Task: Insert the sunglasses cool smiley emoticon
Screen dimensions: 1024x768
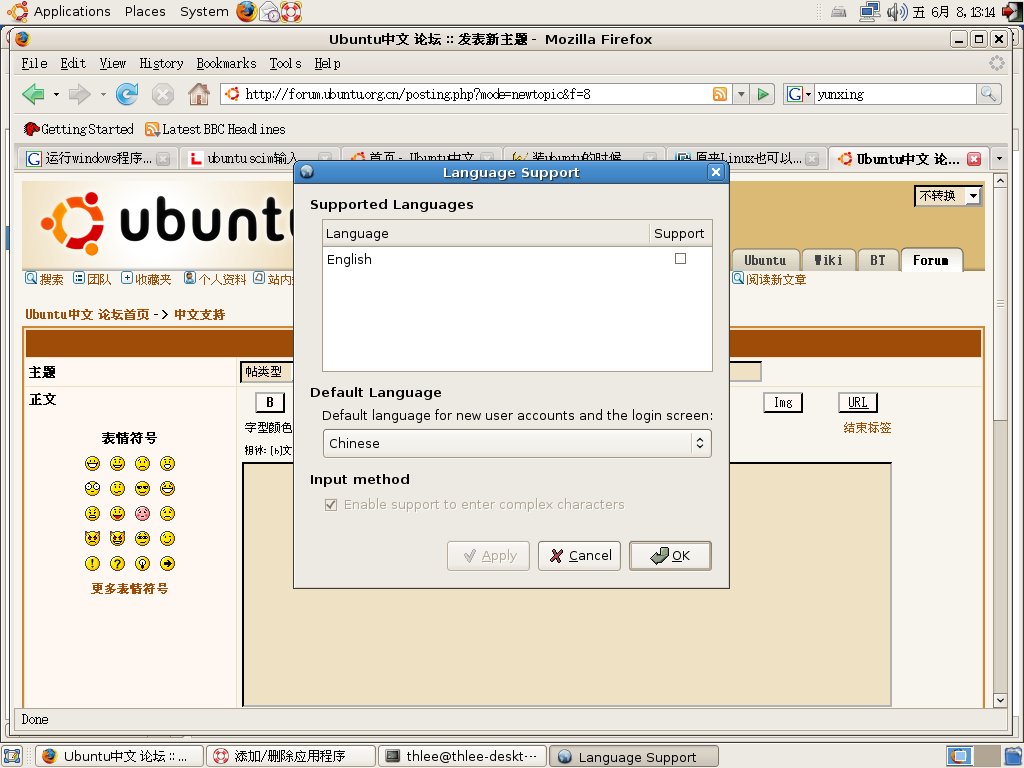Action: pyautogui.click(x=142, y=488)
